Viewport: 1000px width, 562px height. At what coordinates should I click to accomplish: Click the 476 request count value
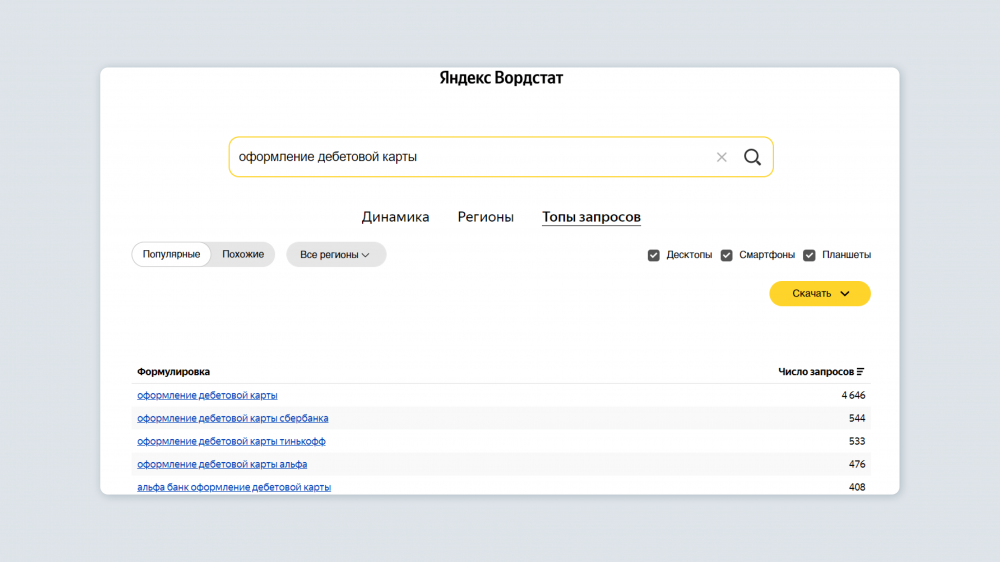[857, 464]
